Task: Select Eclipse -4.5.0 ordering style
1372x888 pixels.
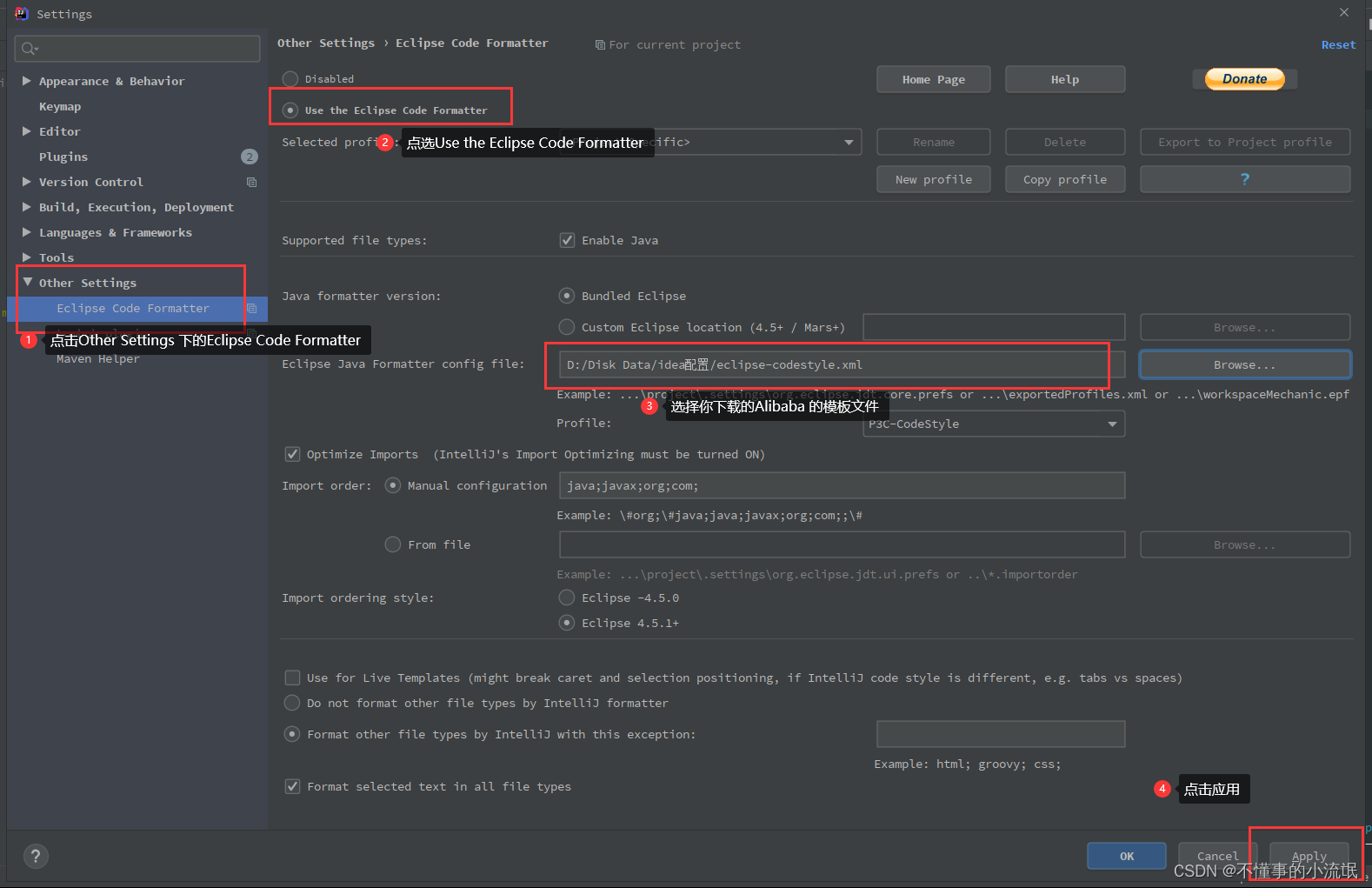Action: [567, 598]
